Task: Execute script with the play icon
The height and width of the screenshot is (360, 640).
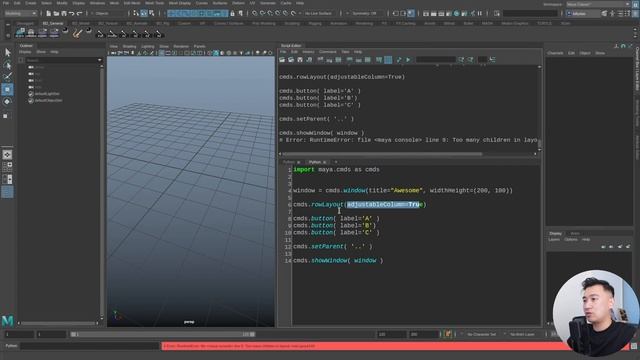Action: click(x=408, y=60)
